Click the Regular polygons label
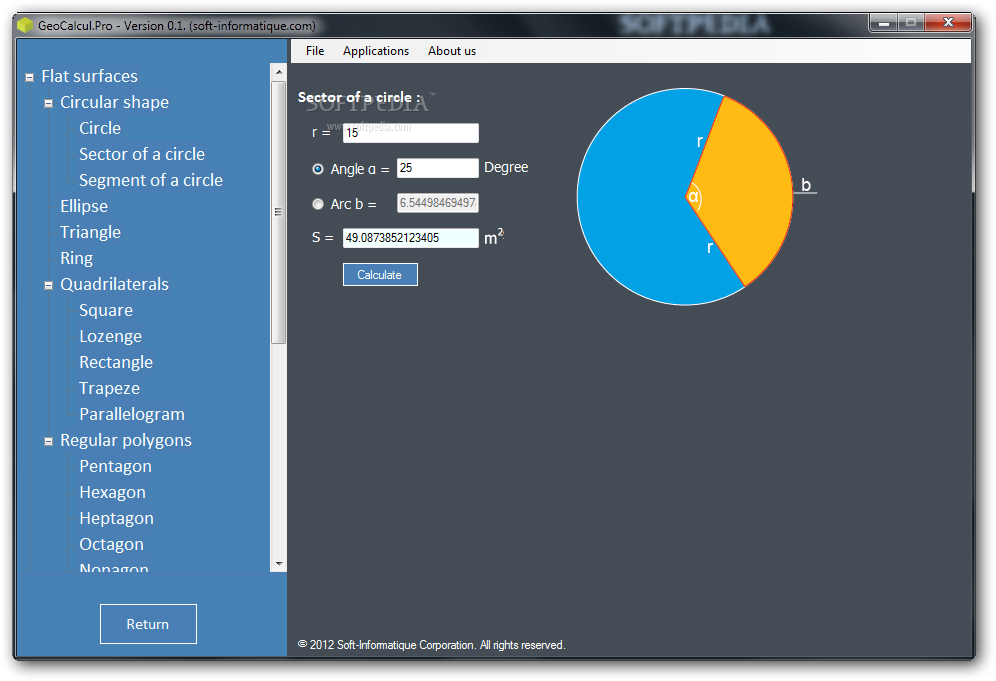This screenshot has width=996, height=681. pos(126,441)
